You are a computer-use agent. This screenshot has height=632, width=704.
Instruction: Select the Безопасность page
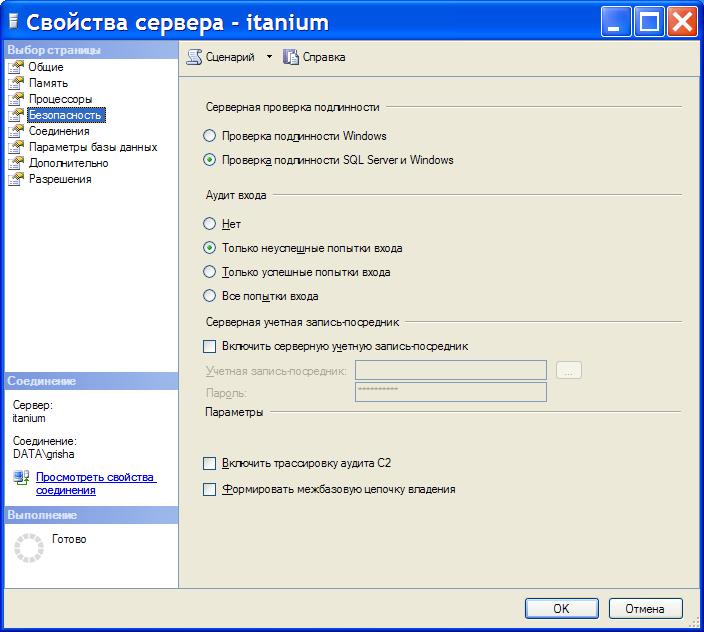[x=66, y=115]
